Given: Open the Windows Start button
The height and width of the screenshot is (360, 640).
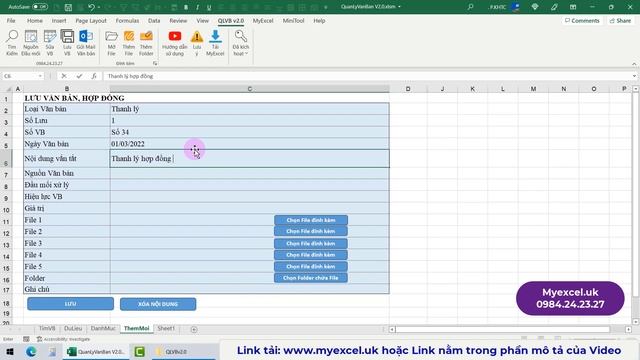Looking at the screenshot, I should (x=9, y=351).
